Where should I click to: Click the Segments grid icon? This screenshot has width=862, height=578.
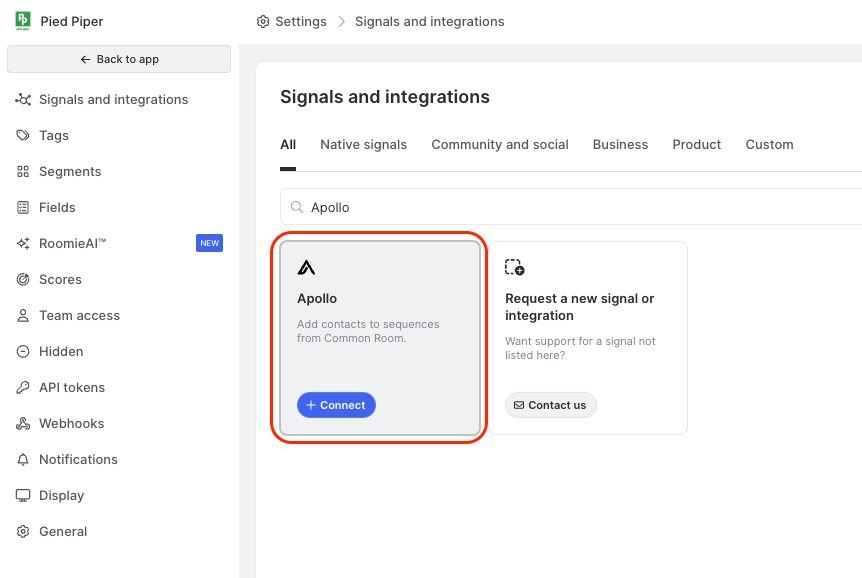click(x=23, y=172)
